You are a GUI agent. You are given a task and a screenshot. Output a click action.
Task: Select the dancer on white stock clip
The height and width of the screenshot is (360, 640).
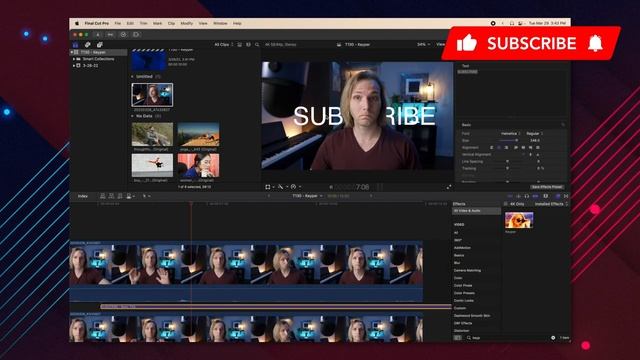point(152,165)
